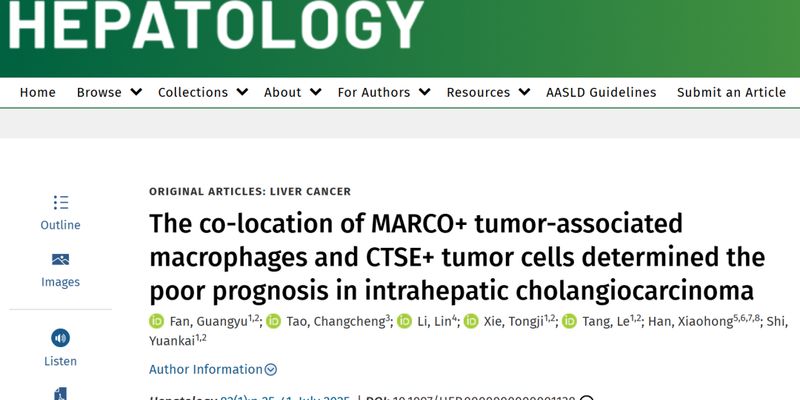800x400 pixels.
Task: Go to the Home menu item
Action: 38,92
